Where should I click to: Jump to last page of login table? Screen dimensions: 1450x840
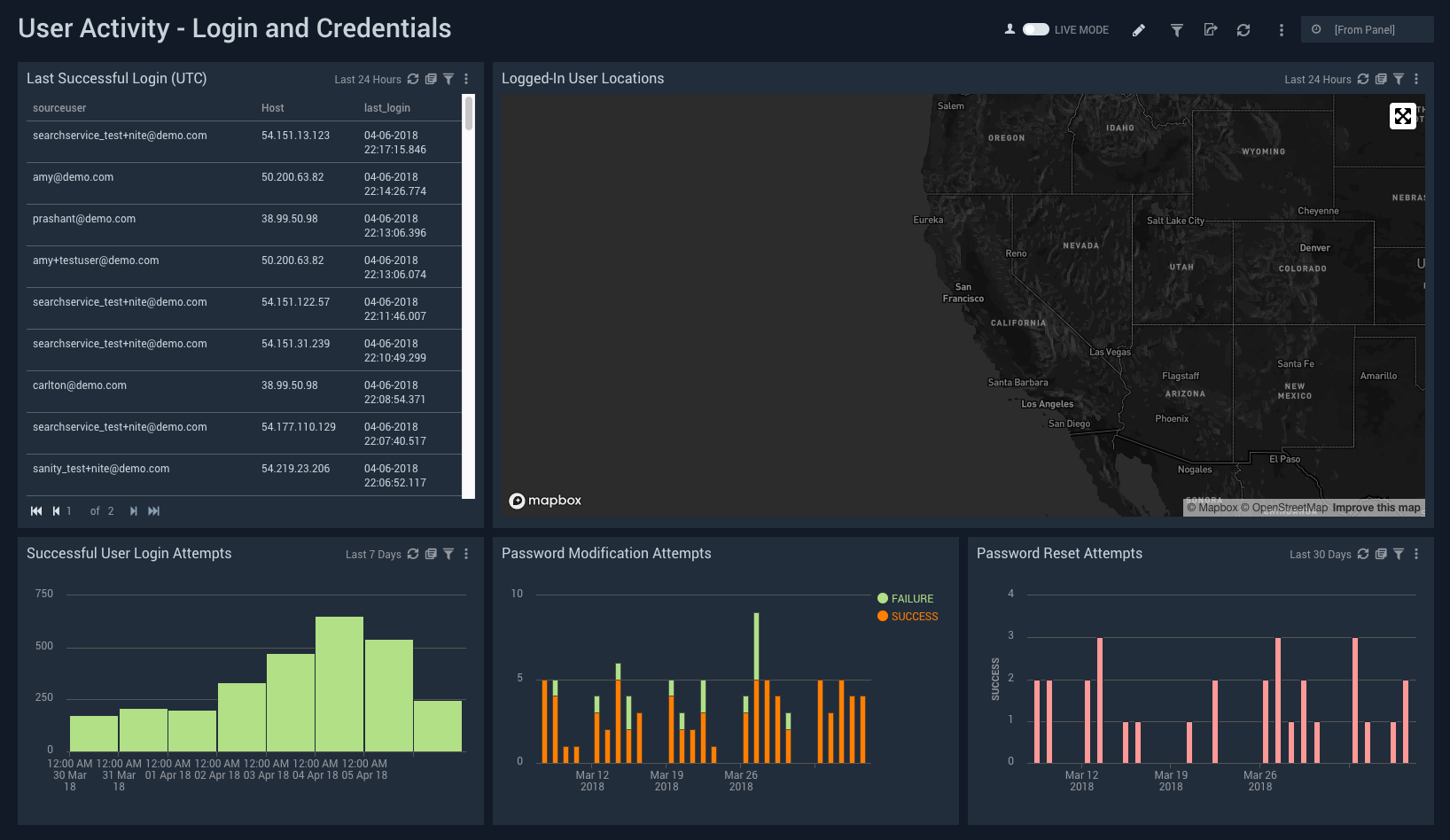pos(154,511)
